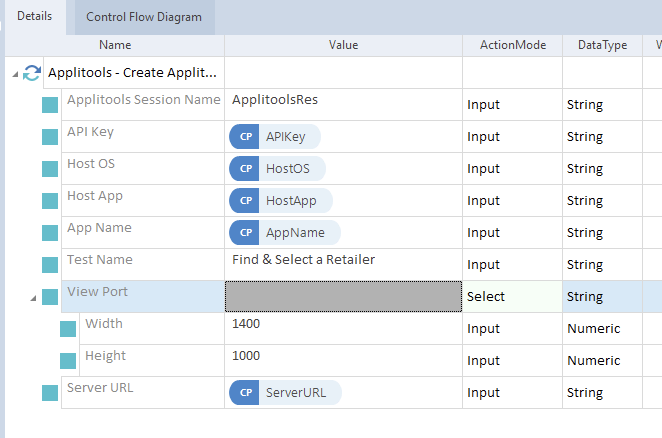The image size is (662, 438).
Task: Open the Input ActionMode of Applitools Session Name
Action: [513, 104]
